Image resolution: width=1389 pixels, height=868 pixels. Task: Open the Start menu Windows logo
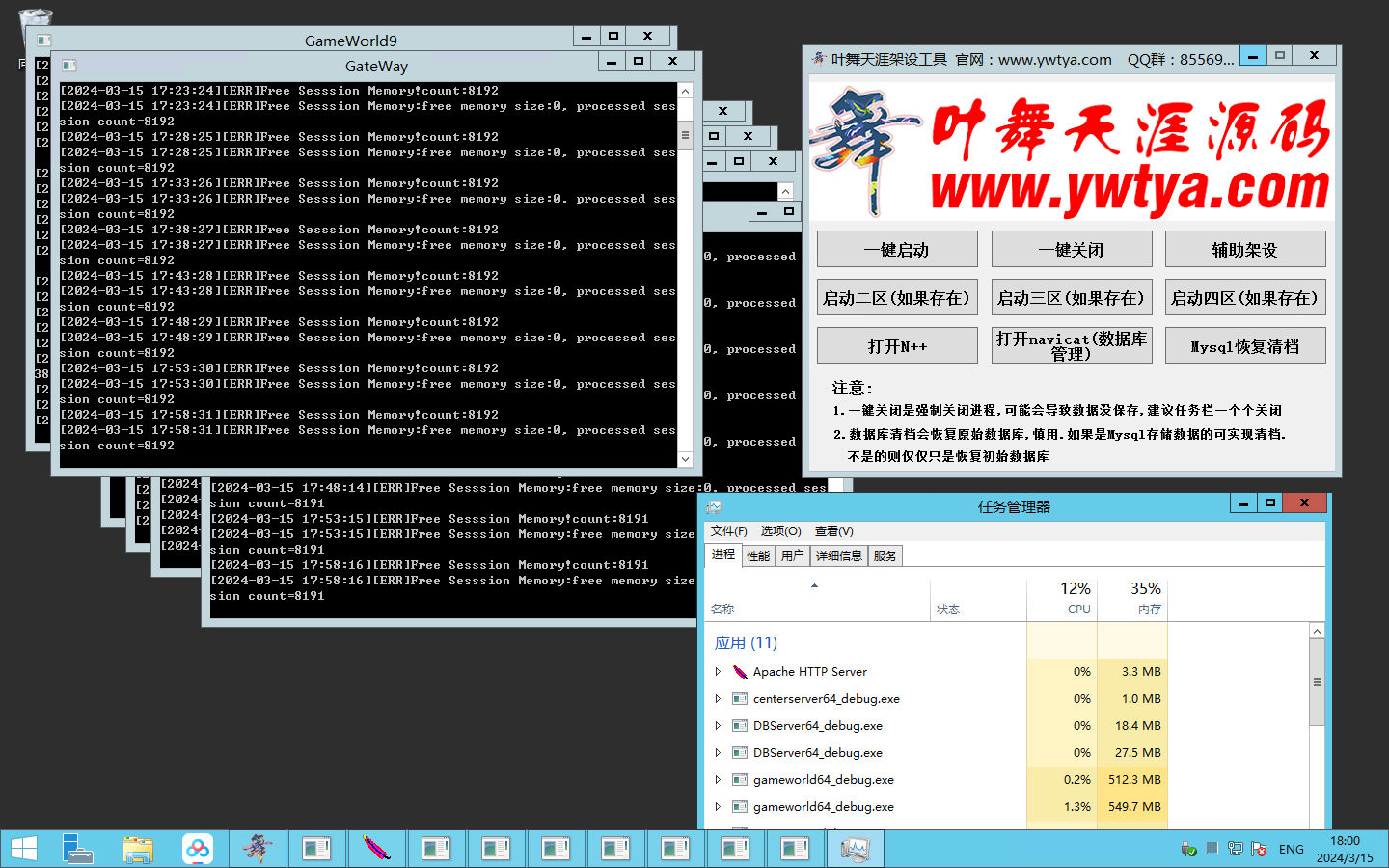24,849
